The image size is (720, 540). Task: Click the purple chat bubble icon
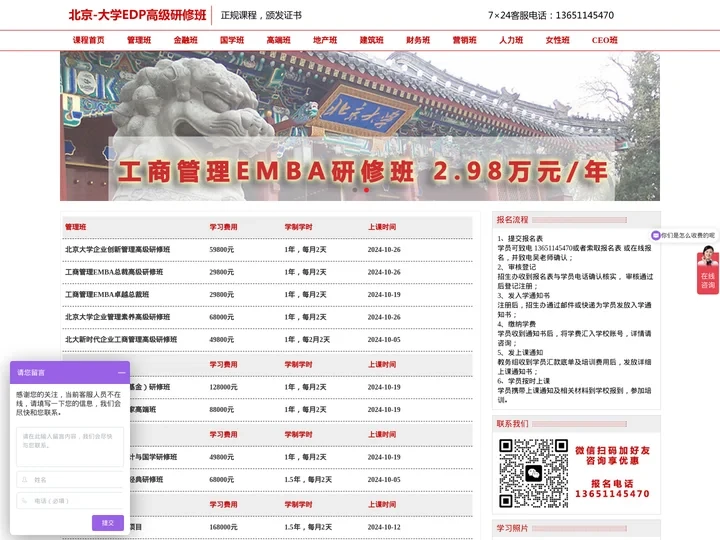(x=656, y=235)
